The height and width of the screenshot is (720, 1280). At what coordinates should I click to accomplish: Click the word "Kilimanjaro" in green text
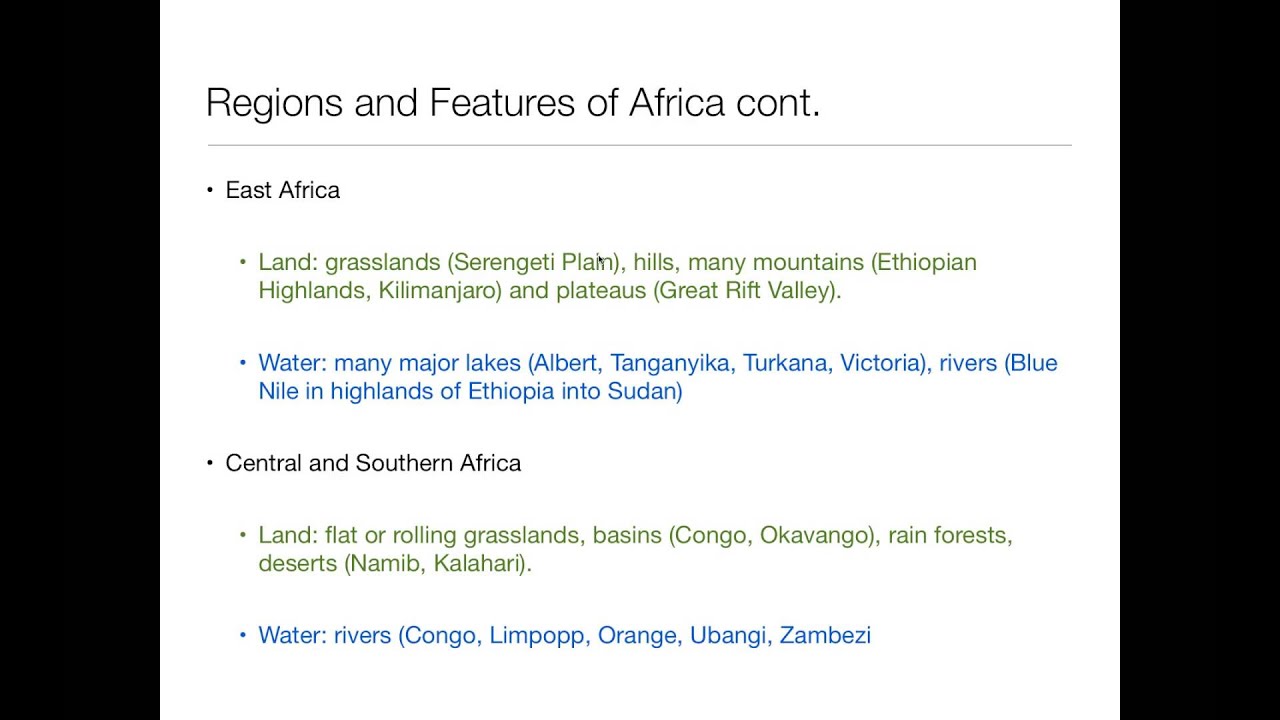[439, 290]
